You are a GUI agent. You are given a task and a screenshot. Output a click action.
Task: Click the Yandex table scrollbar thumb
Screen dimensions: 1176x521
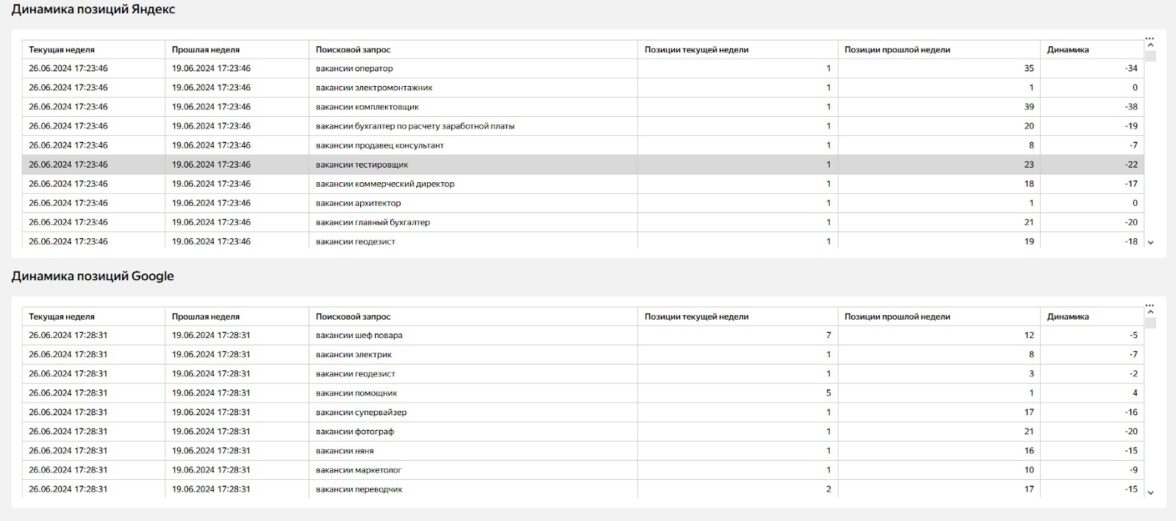click(x=1150, y=57)
